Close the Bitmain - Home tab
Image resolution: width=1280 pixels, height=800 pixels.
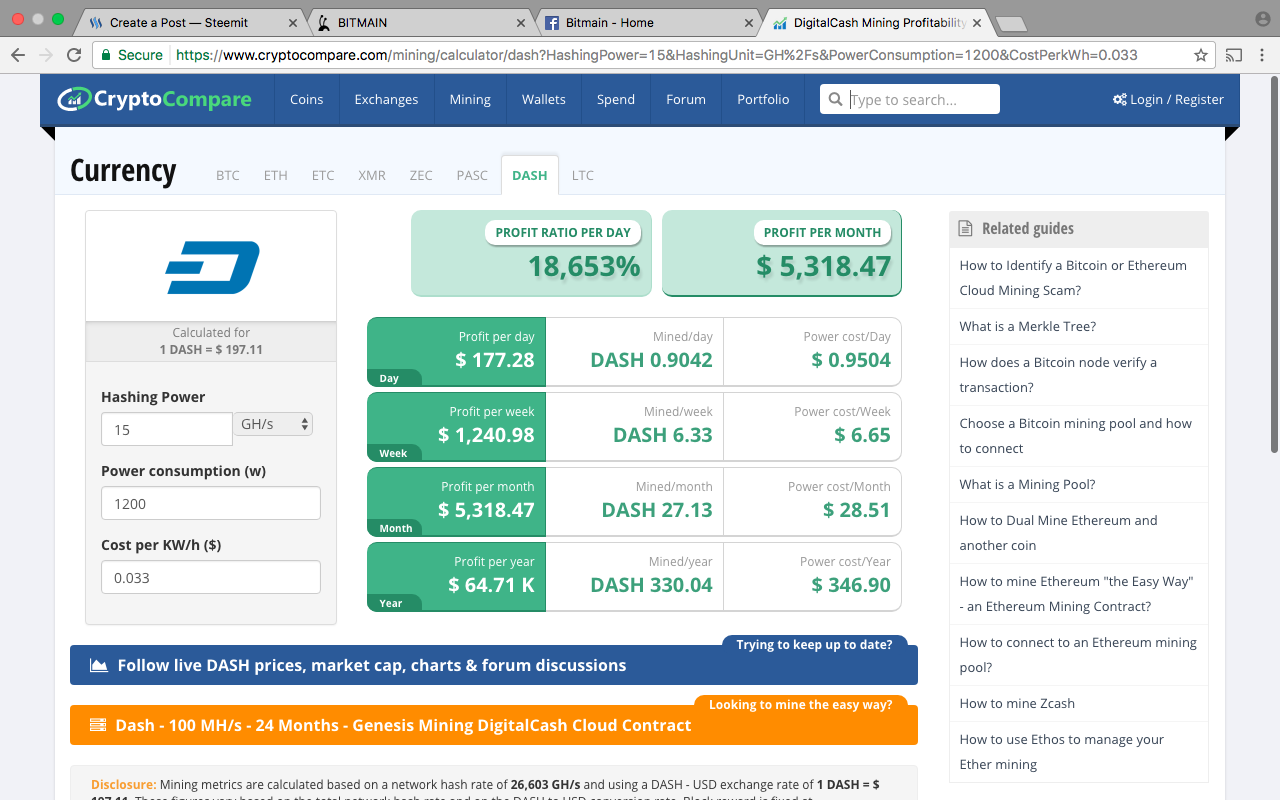pos(748,22)
